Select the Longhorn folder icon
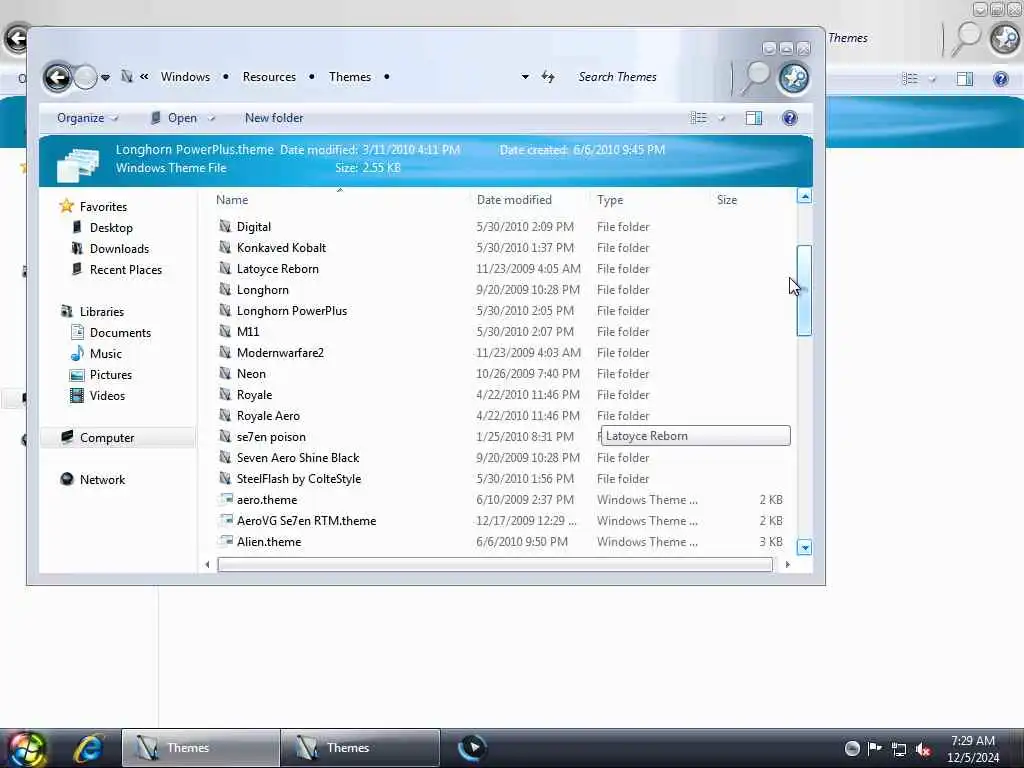The image size is (1024, 768). click(225, 289)
